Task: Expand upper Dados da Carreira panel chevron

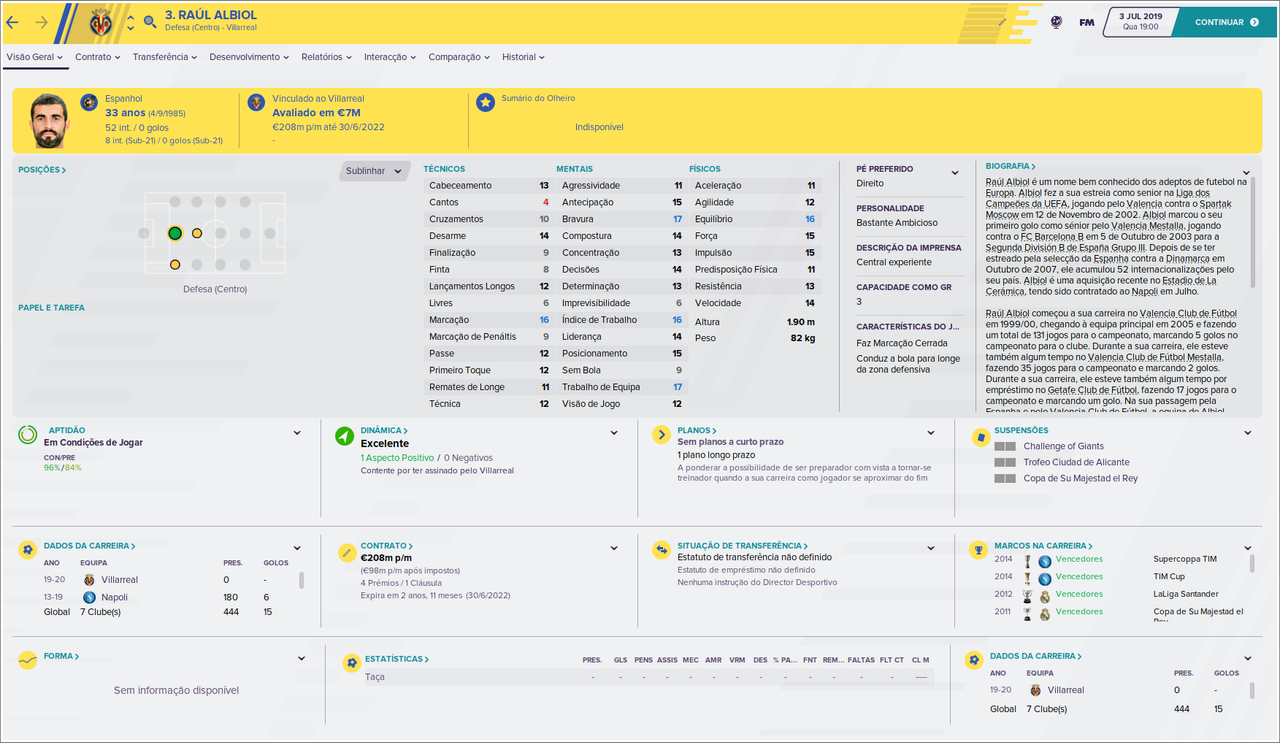Action: (x=297, y=548)
